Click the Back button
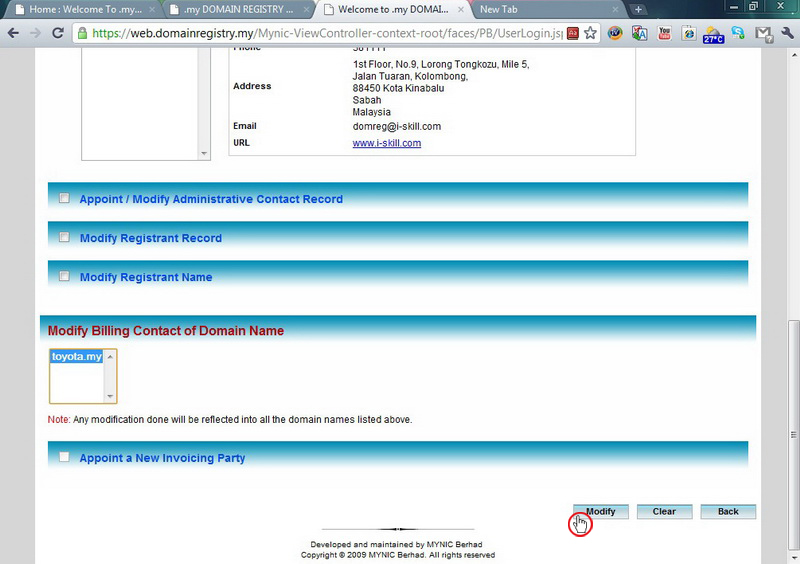The image size is (800, 564). (728, 511)
